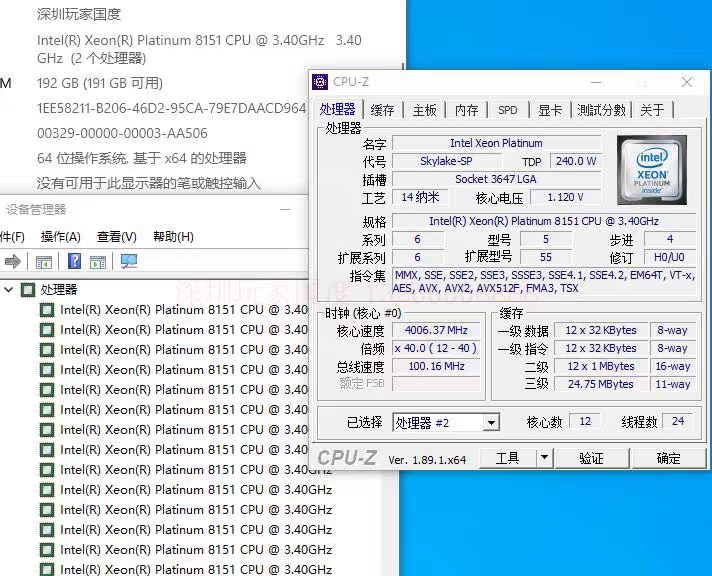Click the action pane icon in Device Manager toolbar
The height and width of the screenshot is (576, 712).
(98, 262)
